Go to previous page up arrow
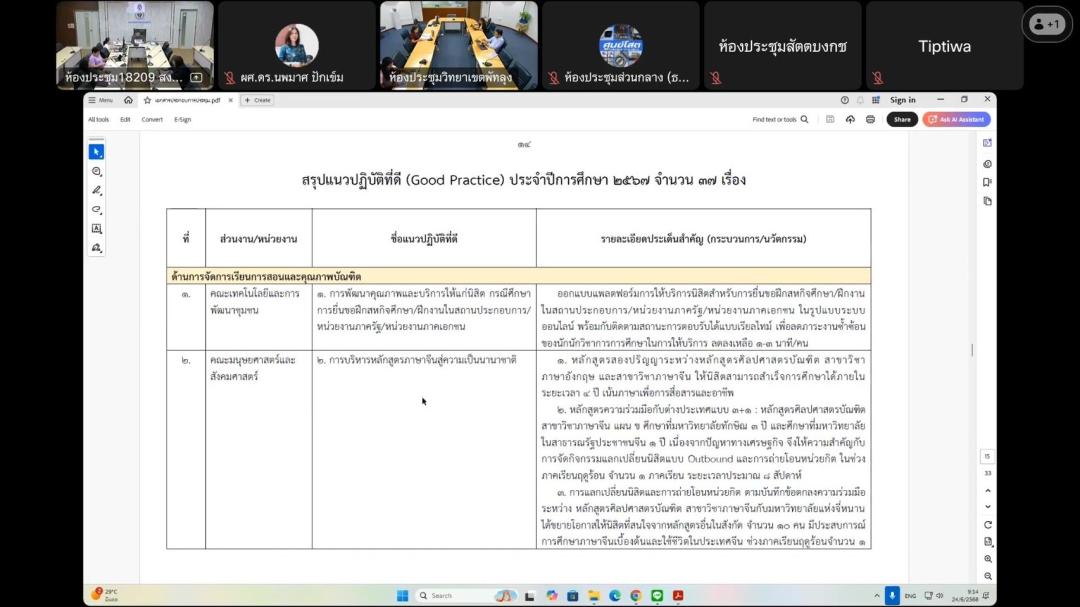 988,491
